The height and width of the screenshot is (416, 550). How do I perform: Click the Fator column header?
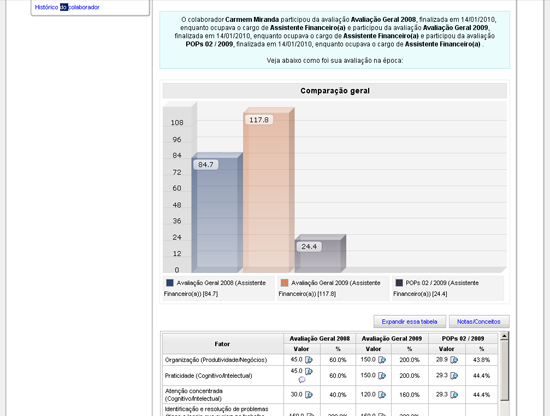(x=222, y=344)
